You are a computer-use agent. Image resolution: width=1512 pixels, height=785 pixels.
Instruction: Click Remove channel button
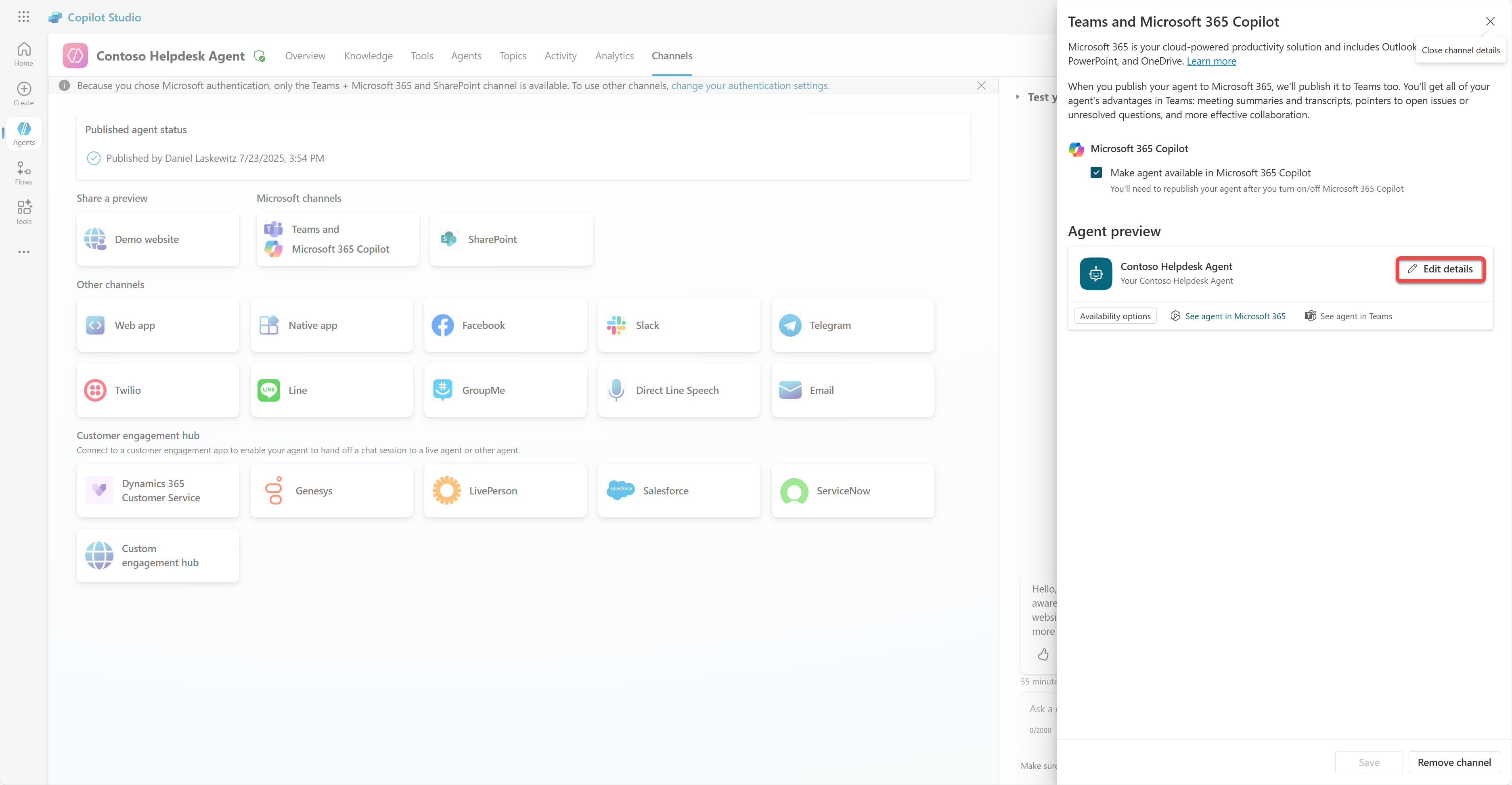pyautogui.click(x=1453, y=762)
